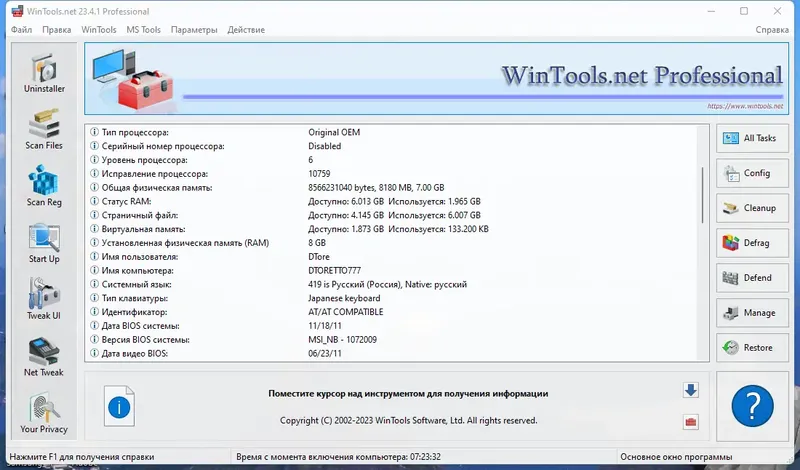Image resolution: width=800 pixels, height=470 pixels.
Task: Click the Cleanup button
Action: tap(752, 208)
